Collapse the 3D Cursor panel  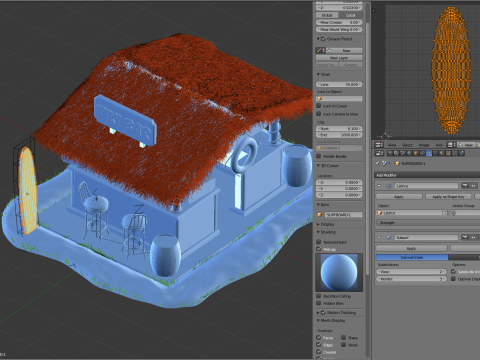(318, 166)
